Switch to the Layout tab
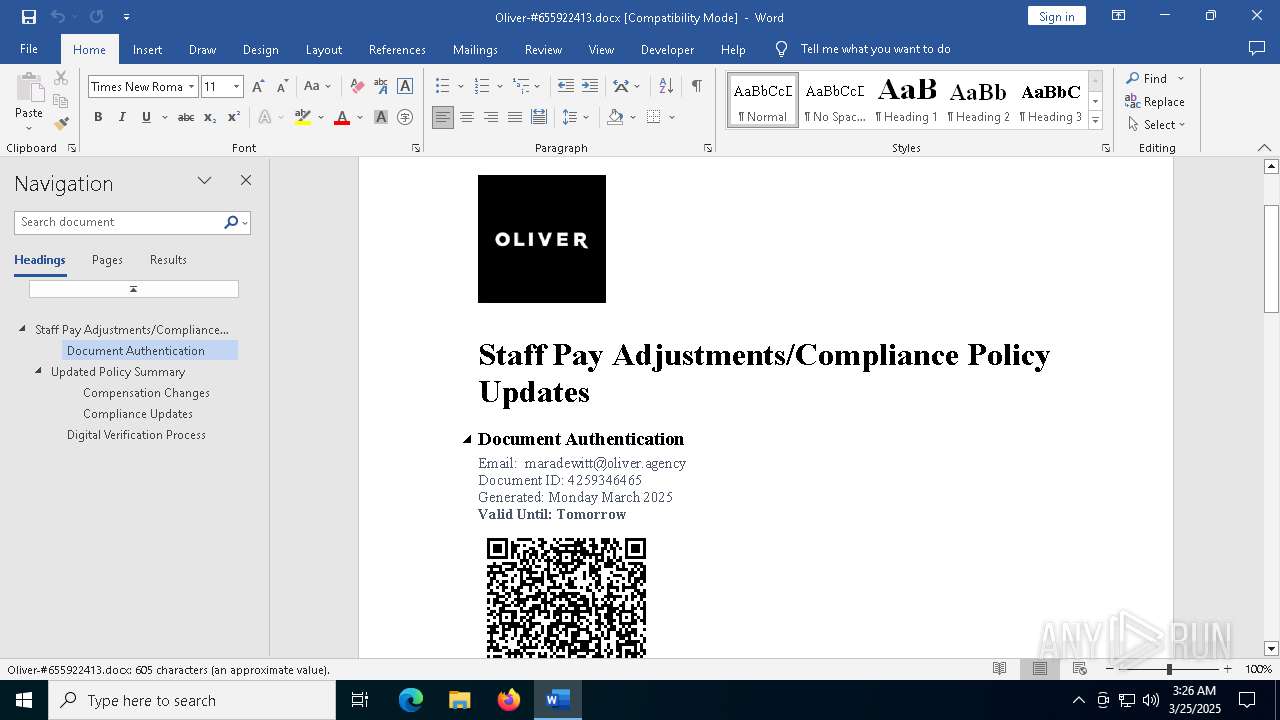This screenshot has width=1280, height=720. (323, 50)
